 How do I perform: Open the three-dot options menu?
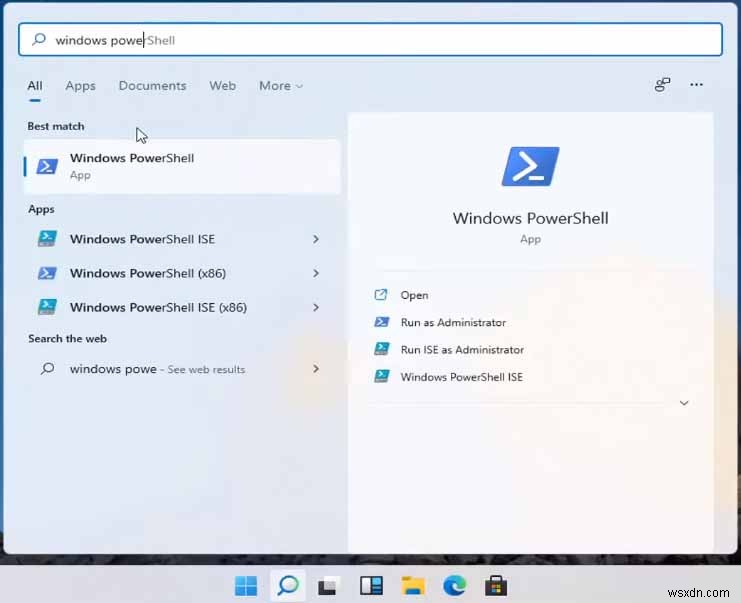[696, 85]
